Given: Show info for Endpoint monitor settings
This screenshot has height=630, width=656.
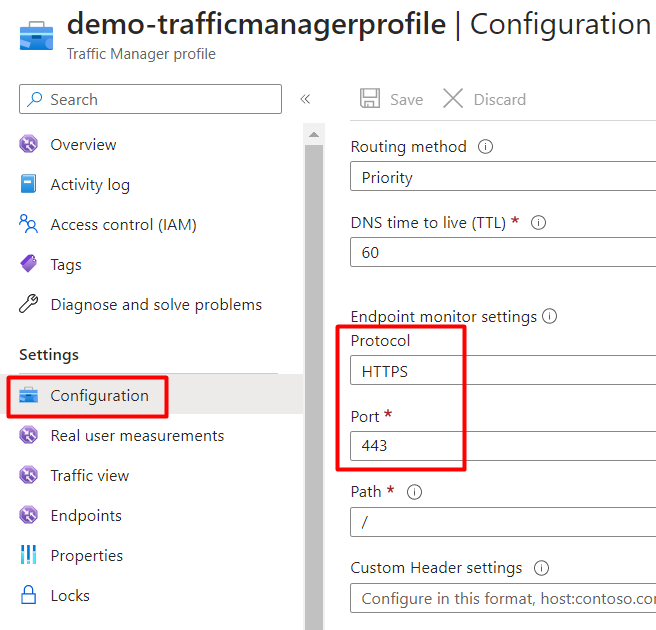Looking at the screenshot, I should [x=550, y=316].
